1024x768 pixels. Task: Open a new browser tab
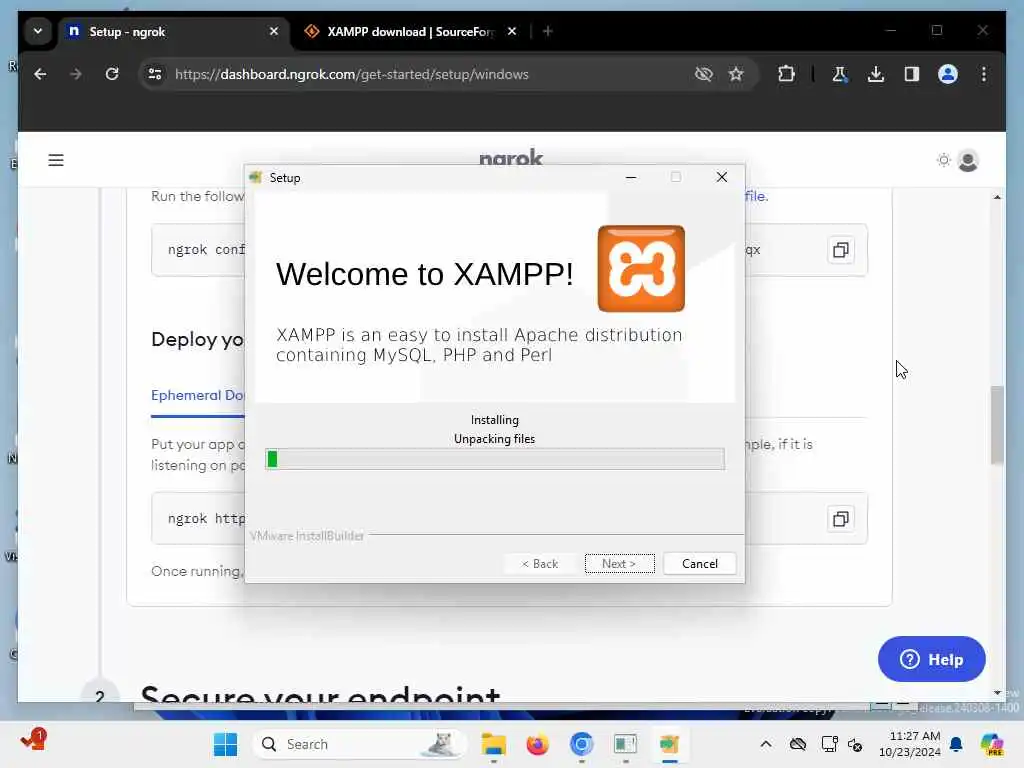click(548, 31)
